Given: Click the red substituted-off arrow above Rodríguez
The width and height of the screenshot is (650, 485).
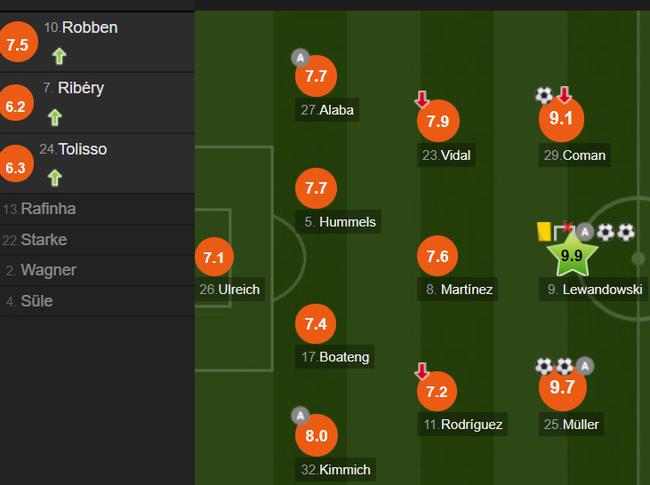Looking at the screenshot, I should [422, 371].
